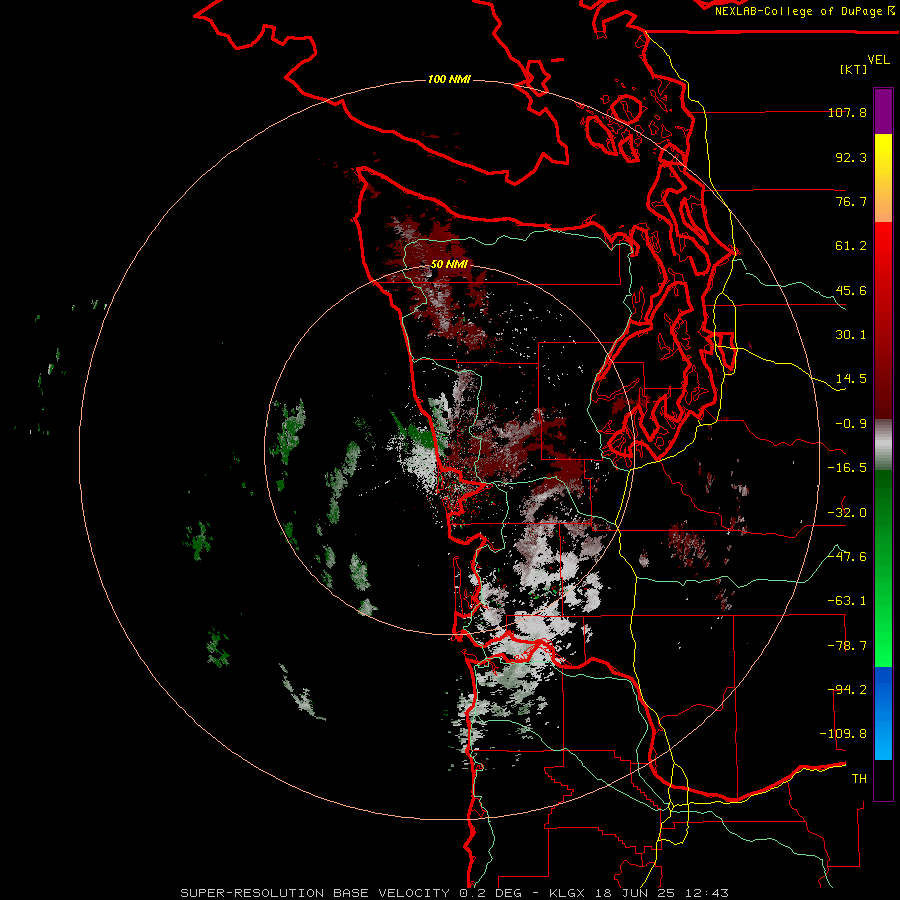The height and width of the screenshot is (900, 900).
Task: Click the VEL legend title
Action: click(878, 60)
